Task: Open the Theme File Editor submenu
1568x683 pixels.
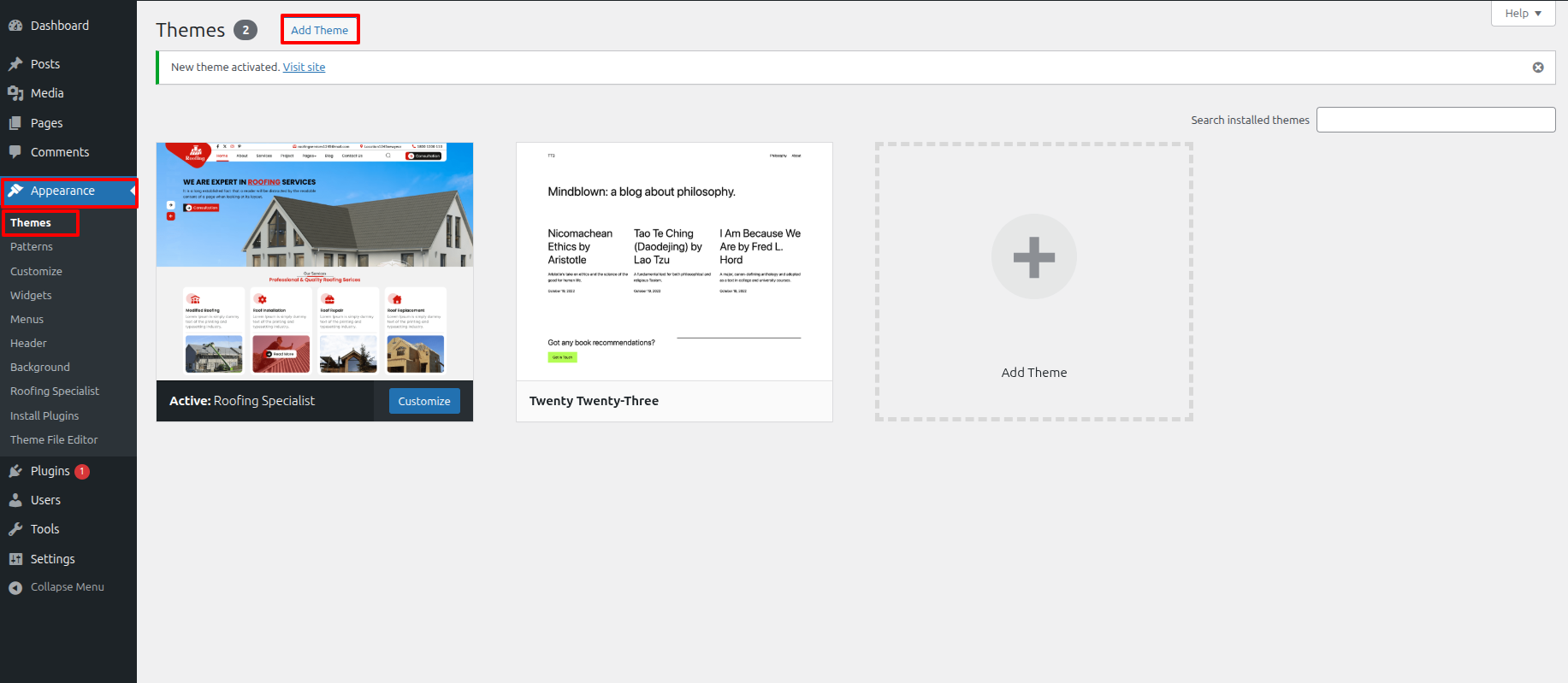Action: 54,439
